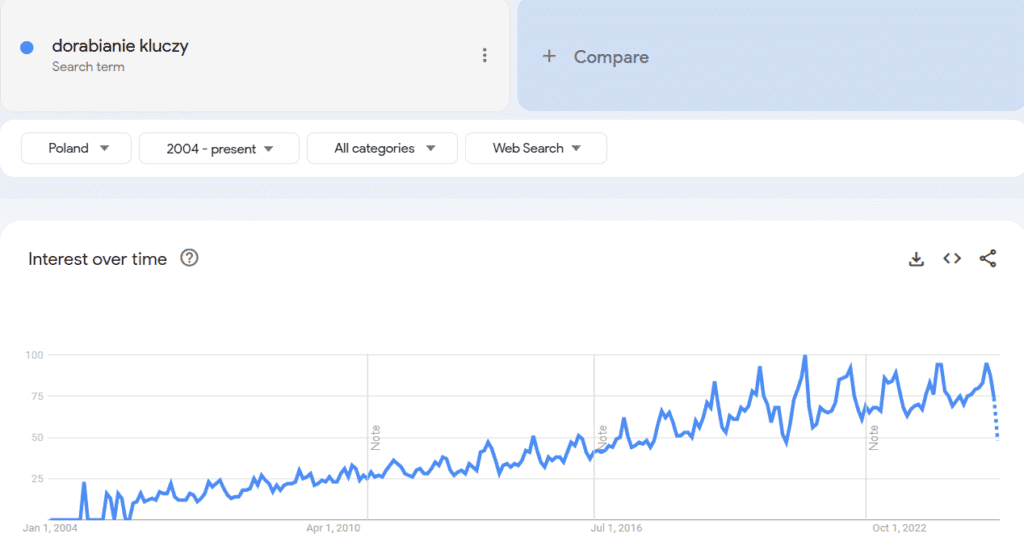This screenshot has height=546, width=1024.
Task: Click the Compare button
Action: 611,57
